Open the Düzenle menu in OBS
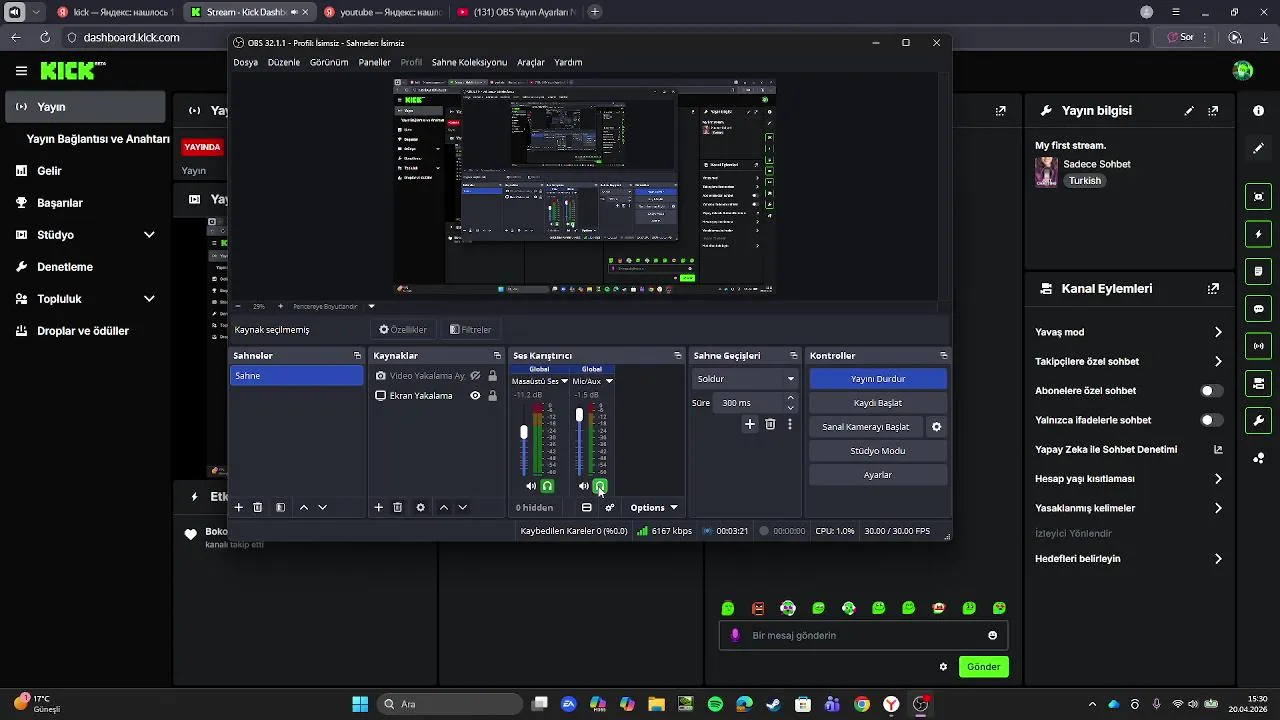The image size is (1280, 720). [284, 62]
